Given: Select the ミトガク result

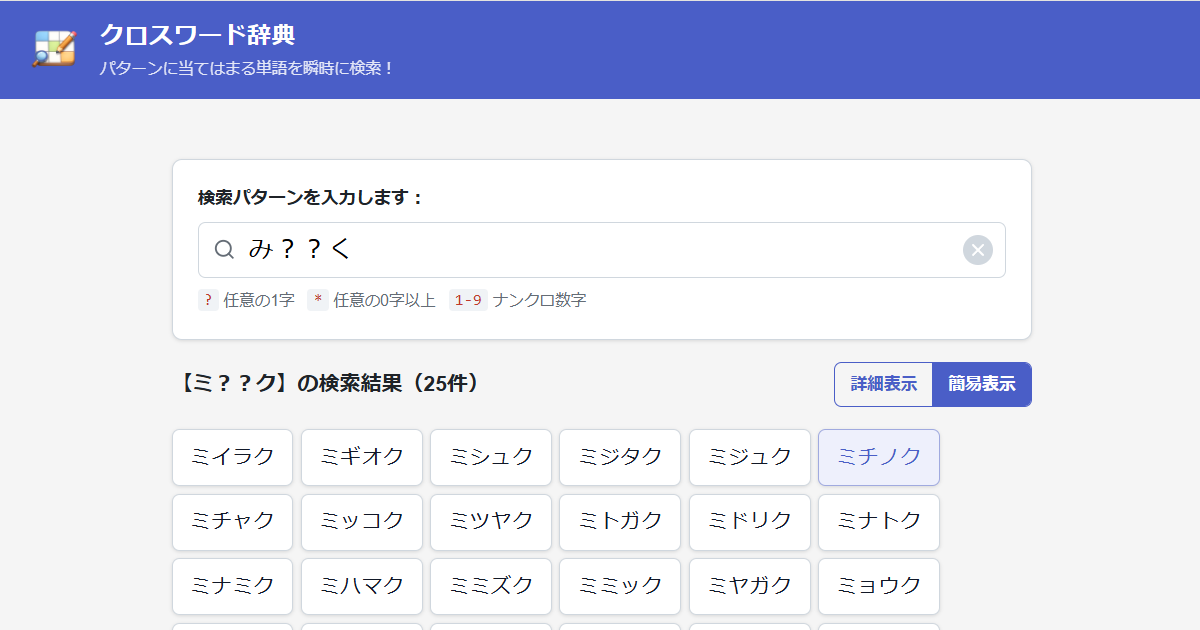Looking at the screenshot, I should pos(620,522).
